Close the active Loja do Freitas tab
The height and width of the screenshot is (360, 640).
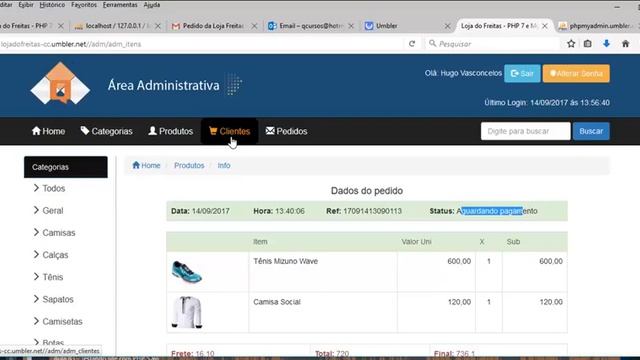coord(544,26)
